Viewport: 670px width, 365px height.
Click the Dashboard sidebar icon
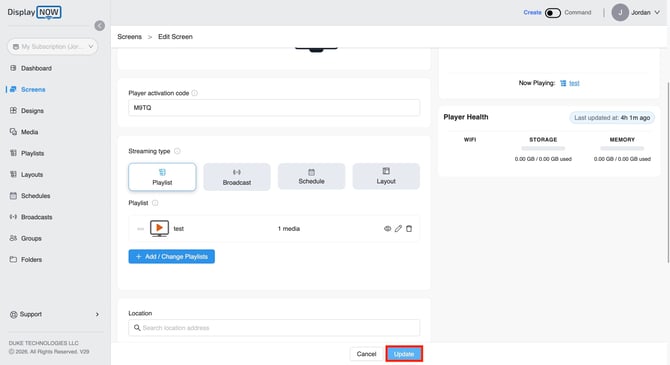coord(13,68)
